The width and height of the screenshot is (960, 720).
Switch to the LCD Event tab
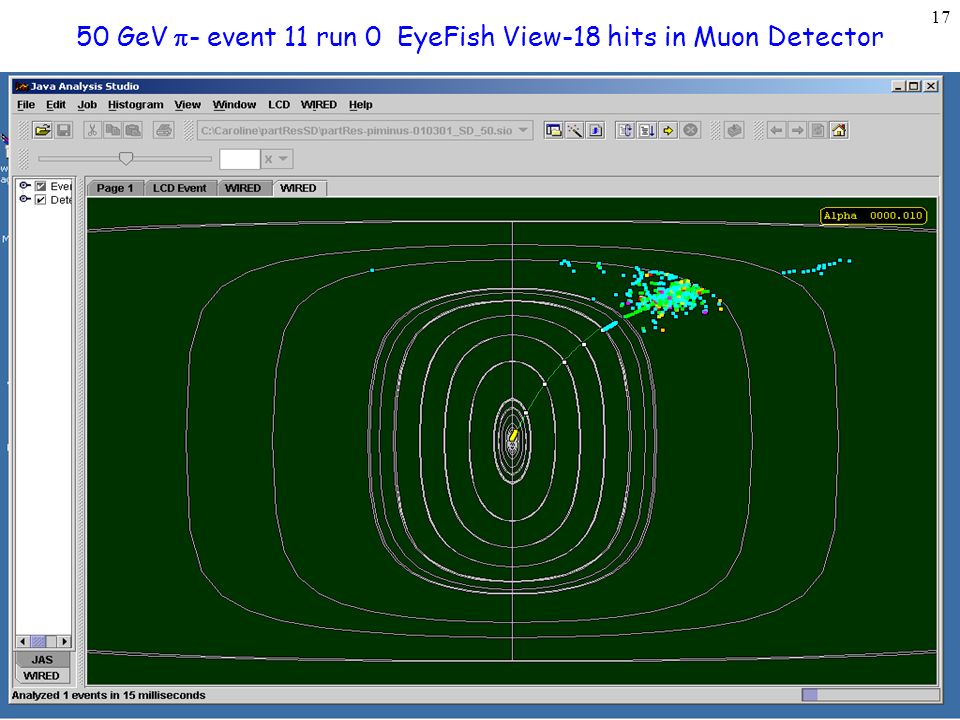(x=179, y=189)
